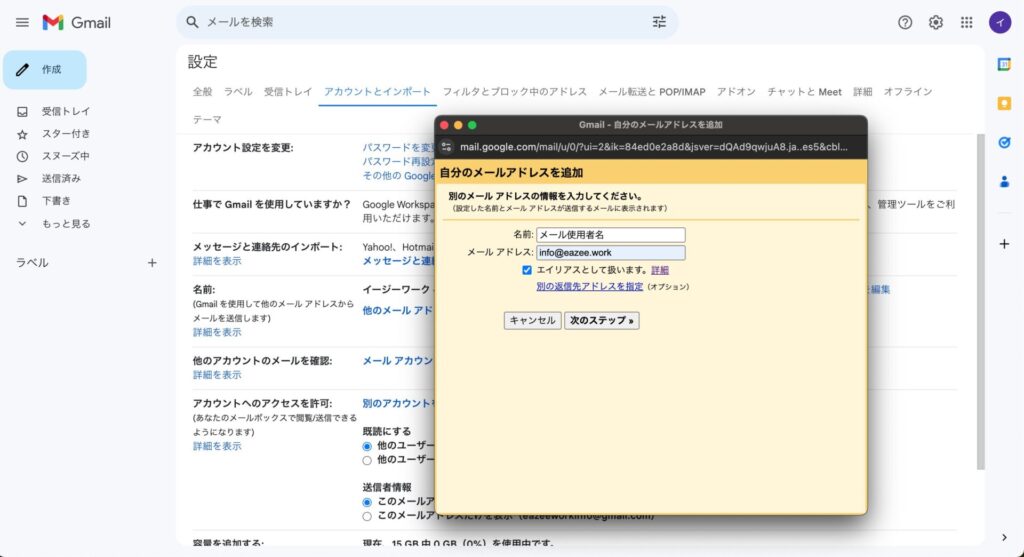The width and height of the screenshot is (1024, 557).
Task: Switch to メール転送と POP/IMAP tab
Action: tap(652, 91)
